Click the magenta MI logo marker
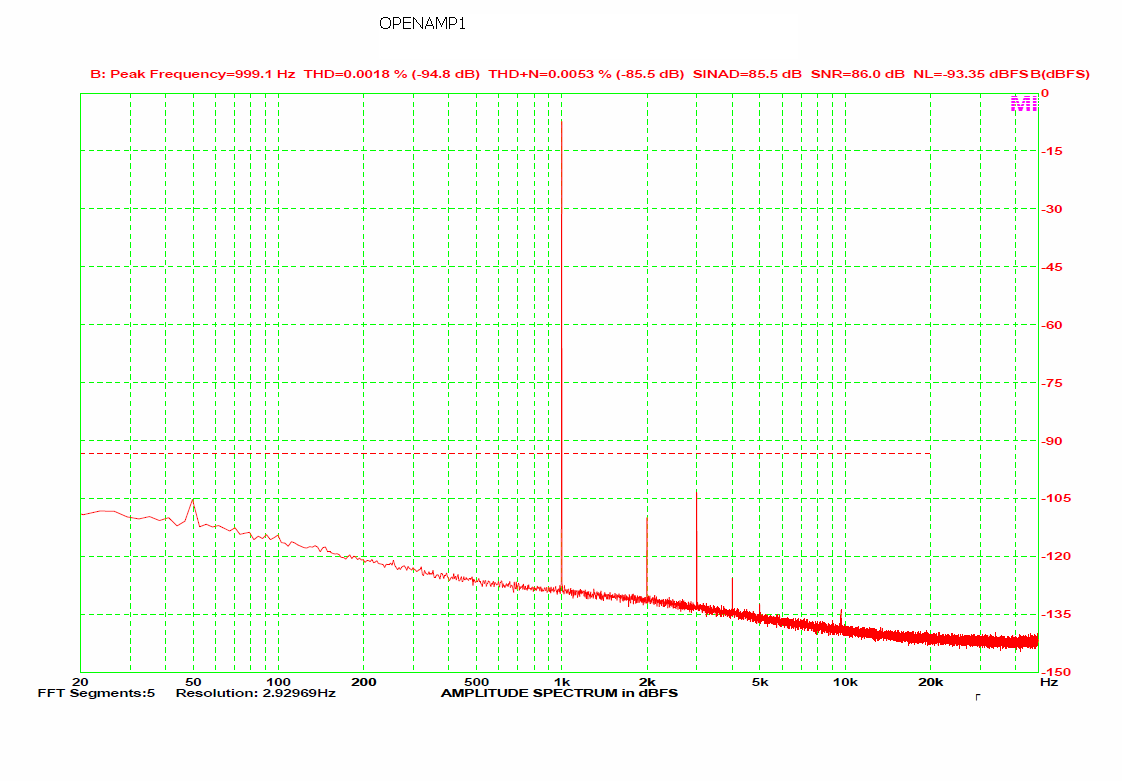1122x781 pixels. (1023, 104)
